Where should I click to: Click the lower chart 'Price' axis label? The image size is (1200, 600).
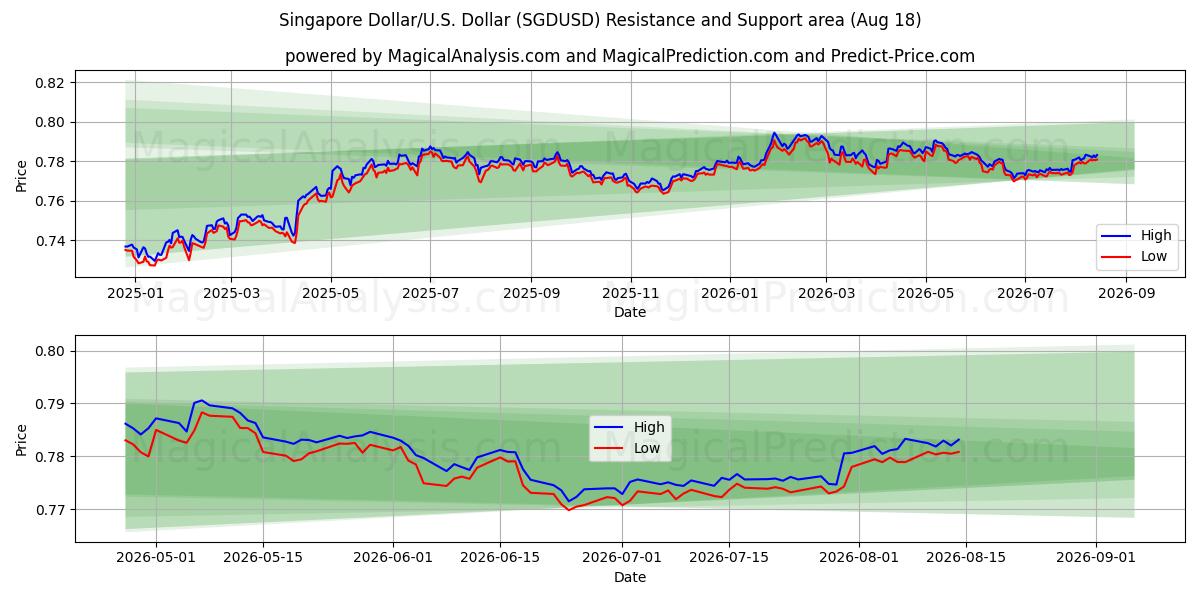coord(22,439)
